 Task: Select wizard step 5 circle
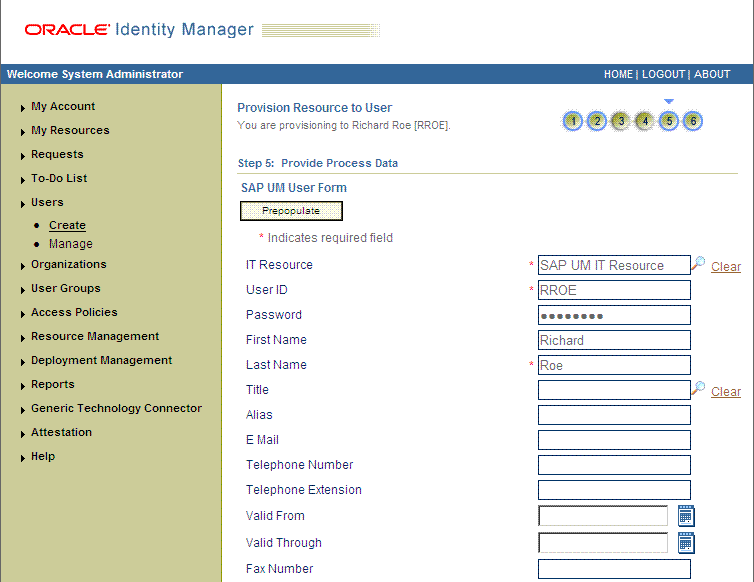click(669, 121)
